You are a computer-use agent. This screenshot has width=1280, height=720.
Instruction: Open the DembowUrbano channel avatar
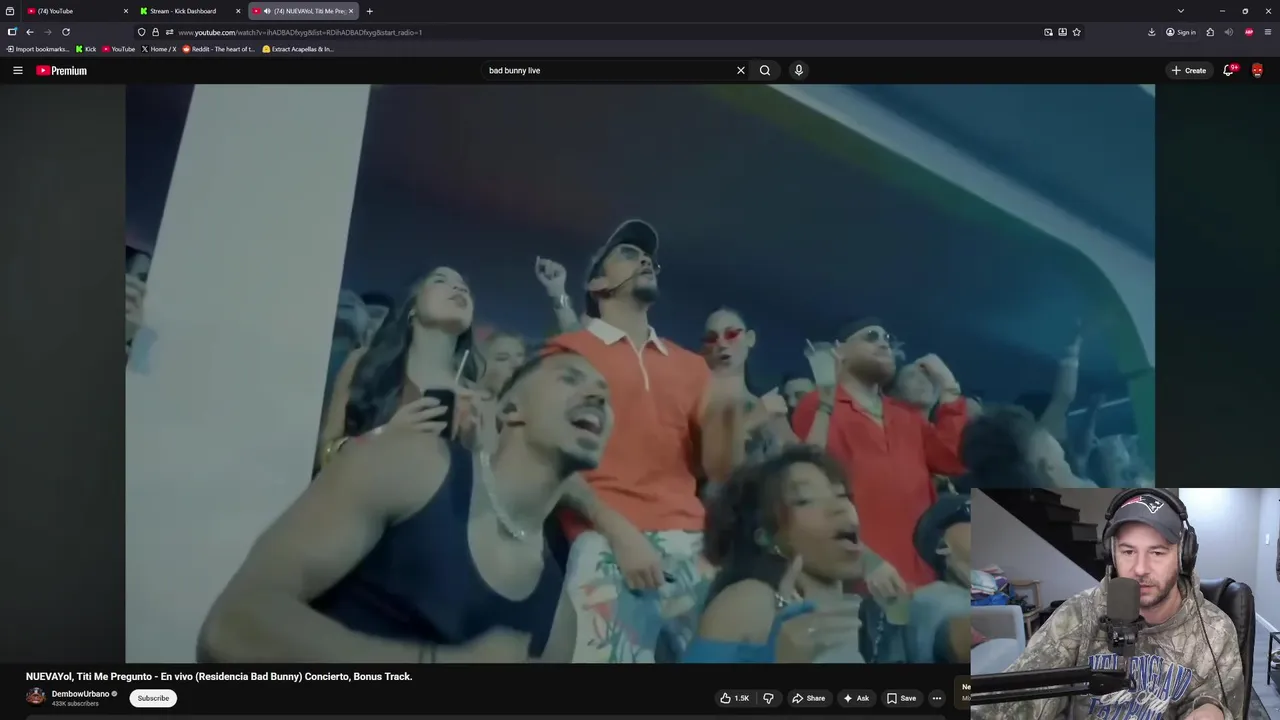(35, 697)
